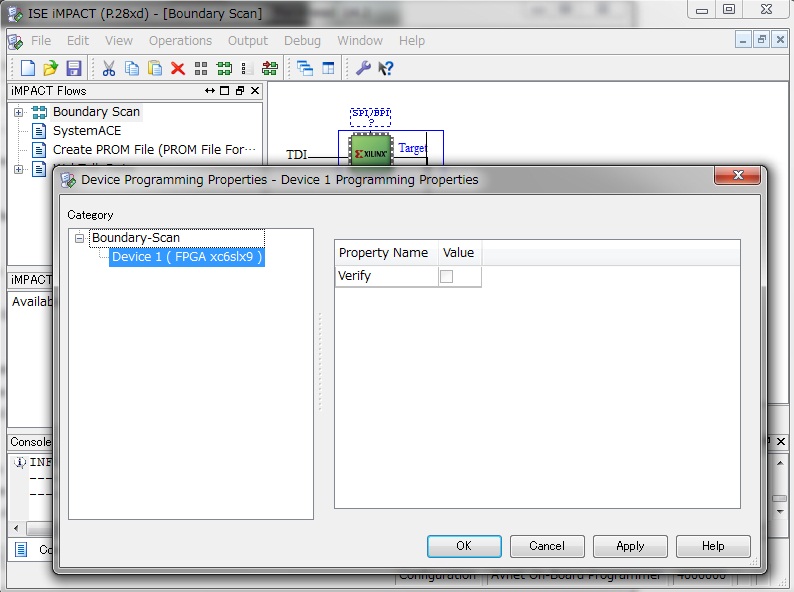
Task: Restore the inner Boundary Scan window
Action: [762, 40]
